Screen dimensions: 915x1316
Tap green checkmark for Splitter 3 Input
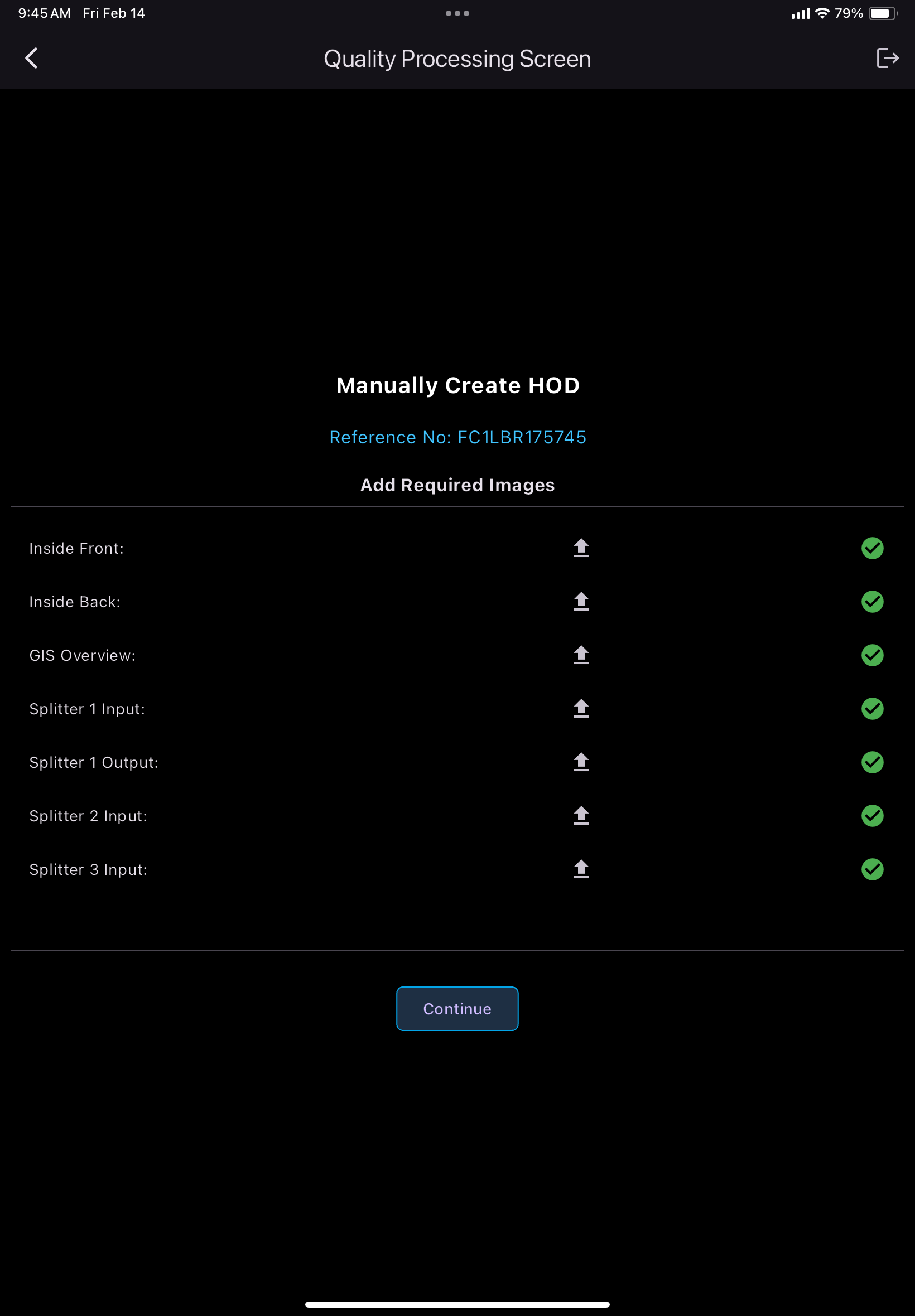pos(872,869)
